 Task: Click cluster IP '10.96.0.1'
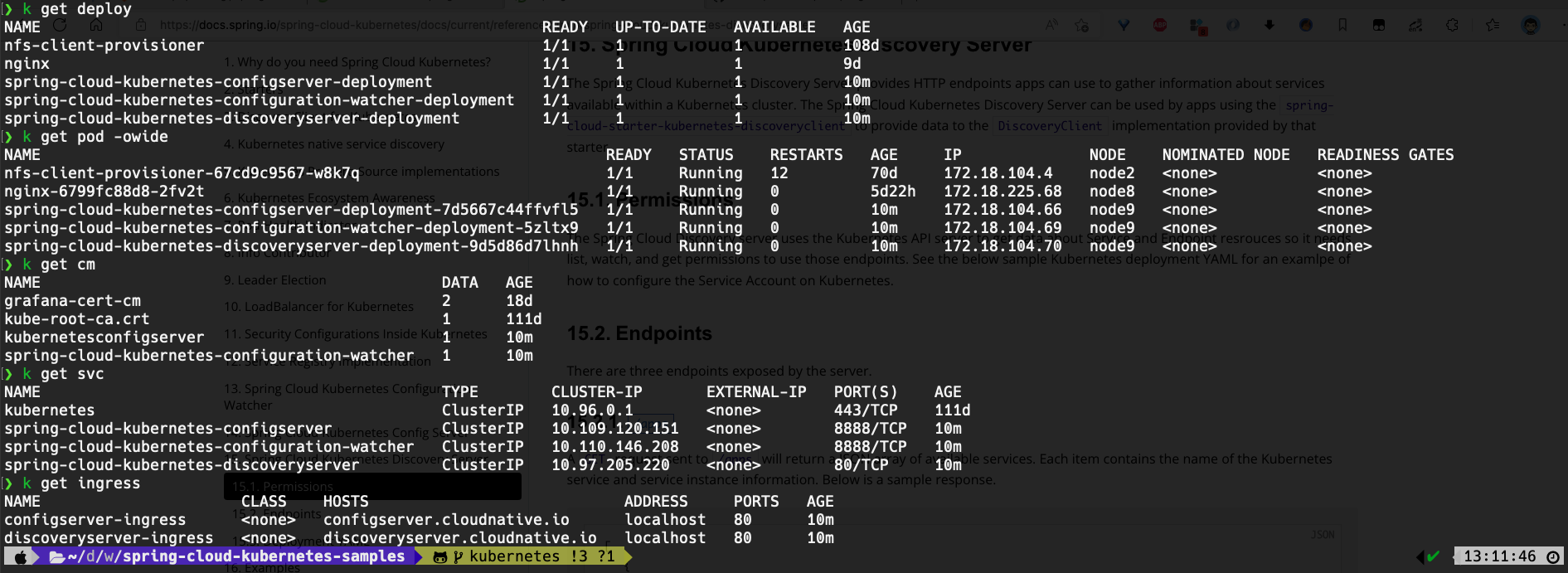[592, 410]
